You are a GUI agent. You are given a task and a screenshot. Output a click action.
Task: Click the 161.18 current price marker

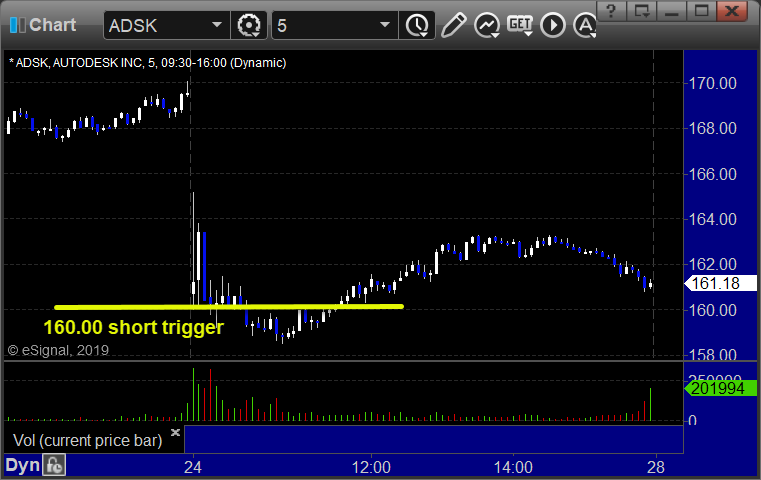pos(720,283)
